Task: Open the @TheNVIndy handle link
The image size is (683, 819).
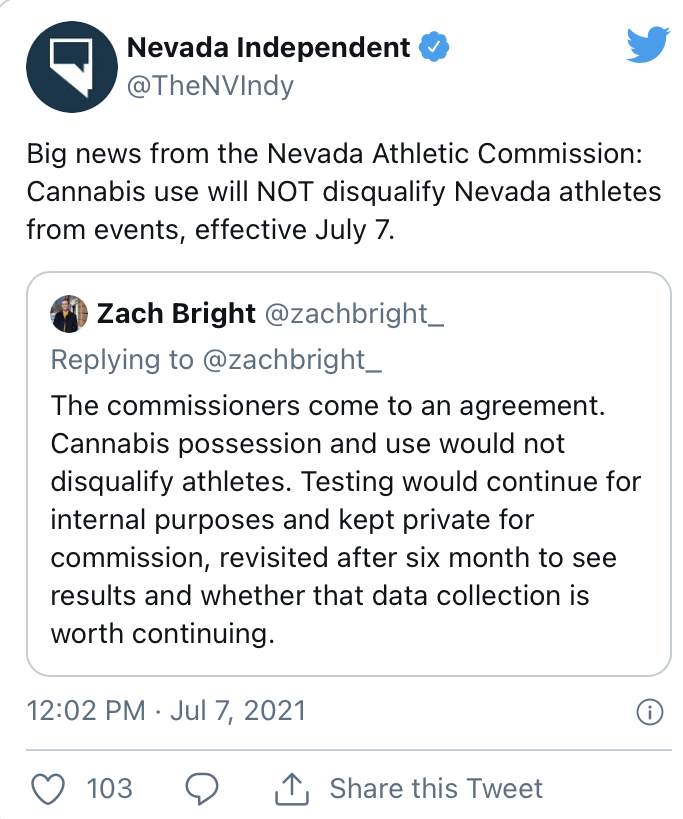Action: [210, 86]
